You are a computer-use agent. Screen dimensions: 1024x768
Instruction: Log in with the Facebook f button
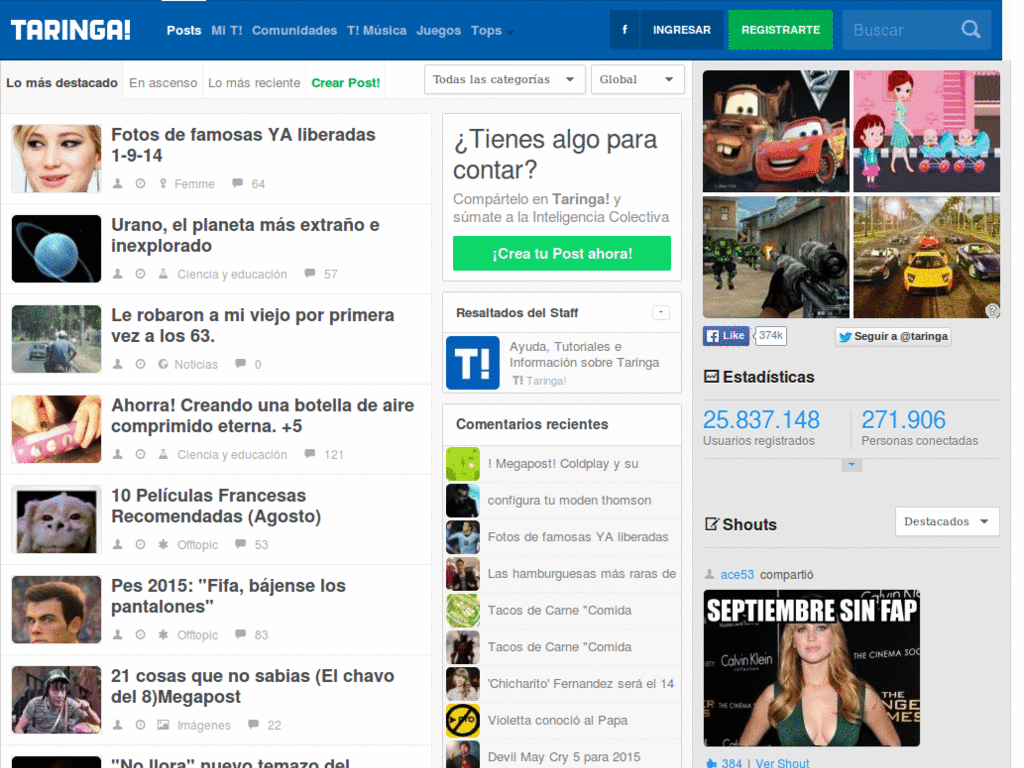pyautogui.click(x=624, y=30)
